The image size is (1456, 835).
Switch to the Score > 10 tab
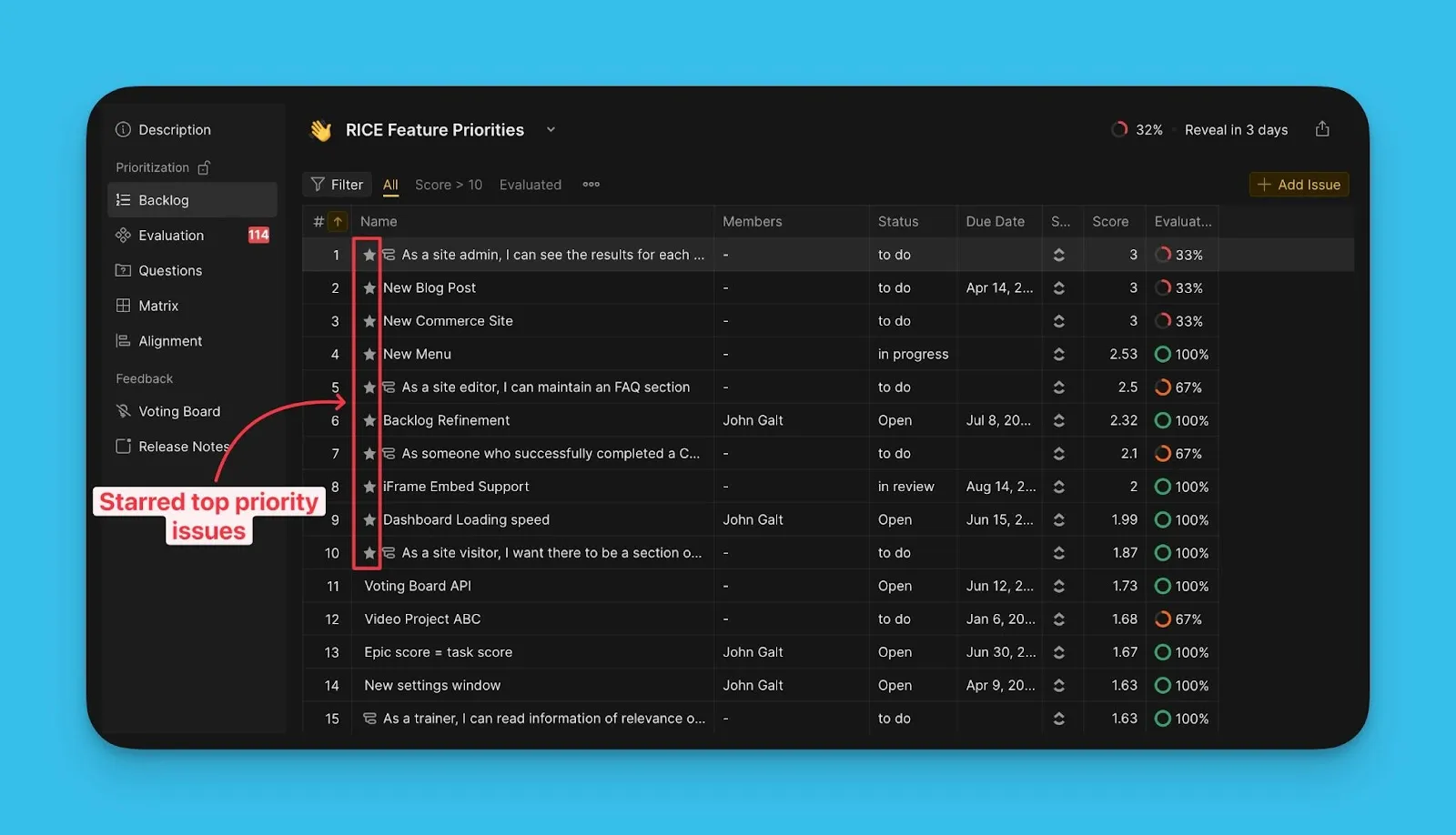[448, 185]
